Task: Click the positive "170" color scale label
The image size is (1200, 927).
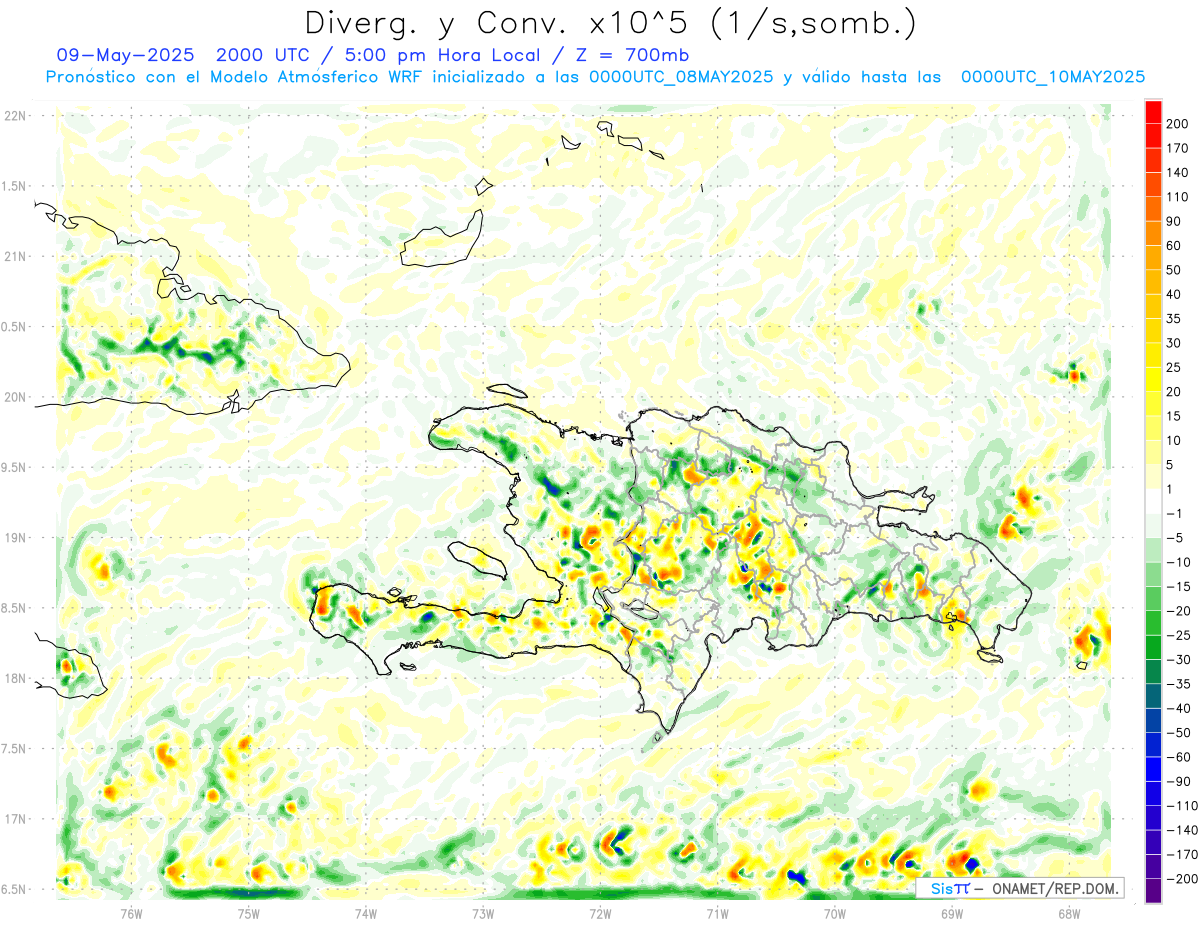Action: pyautogui.click(x=1177, y=148)
